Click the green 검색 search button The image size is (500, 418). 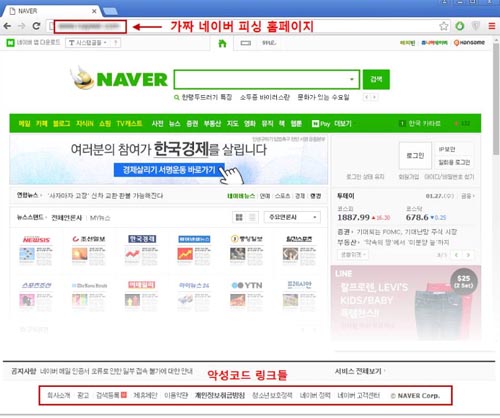coord(376,79)
